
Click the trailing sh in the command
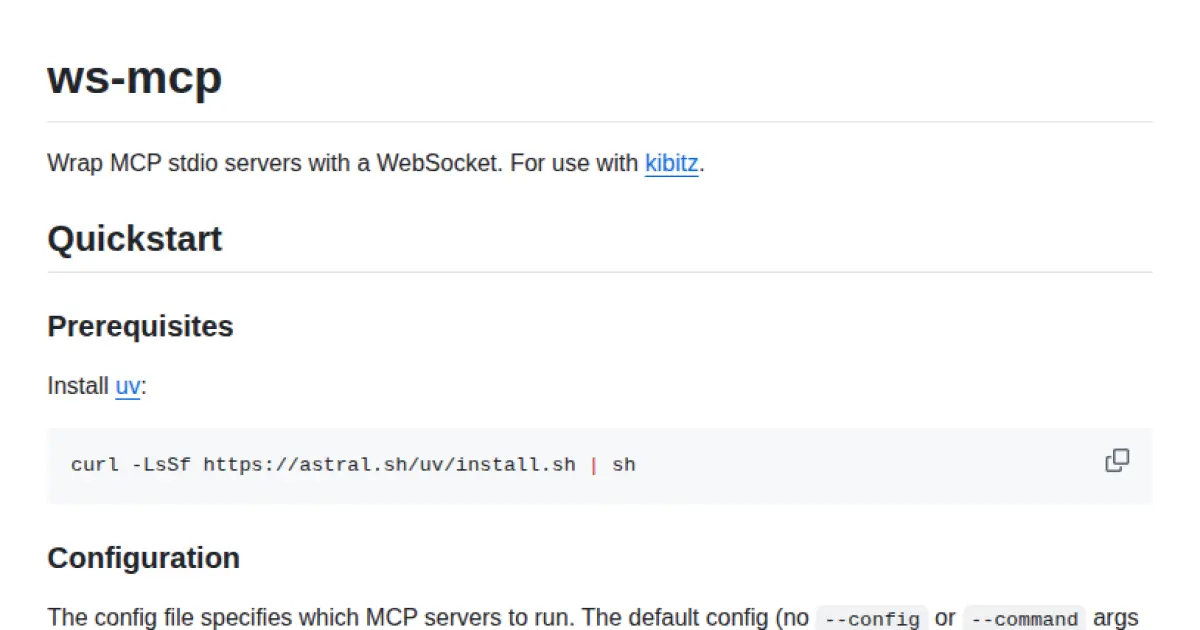click(624, 465)
